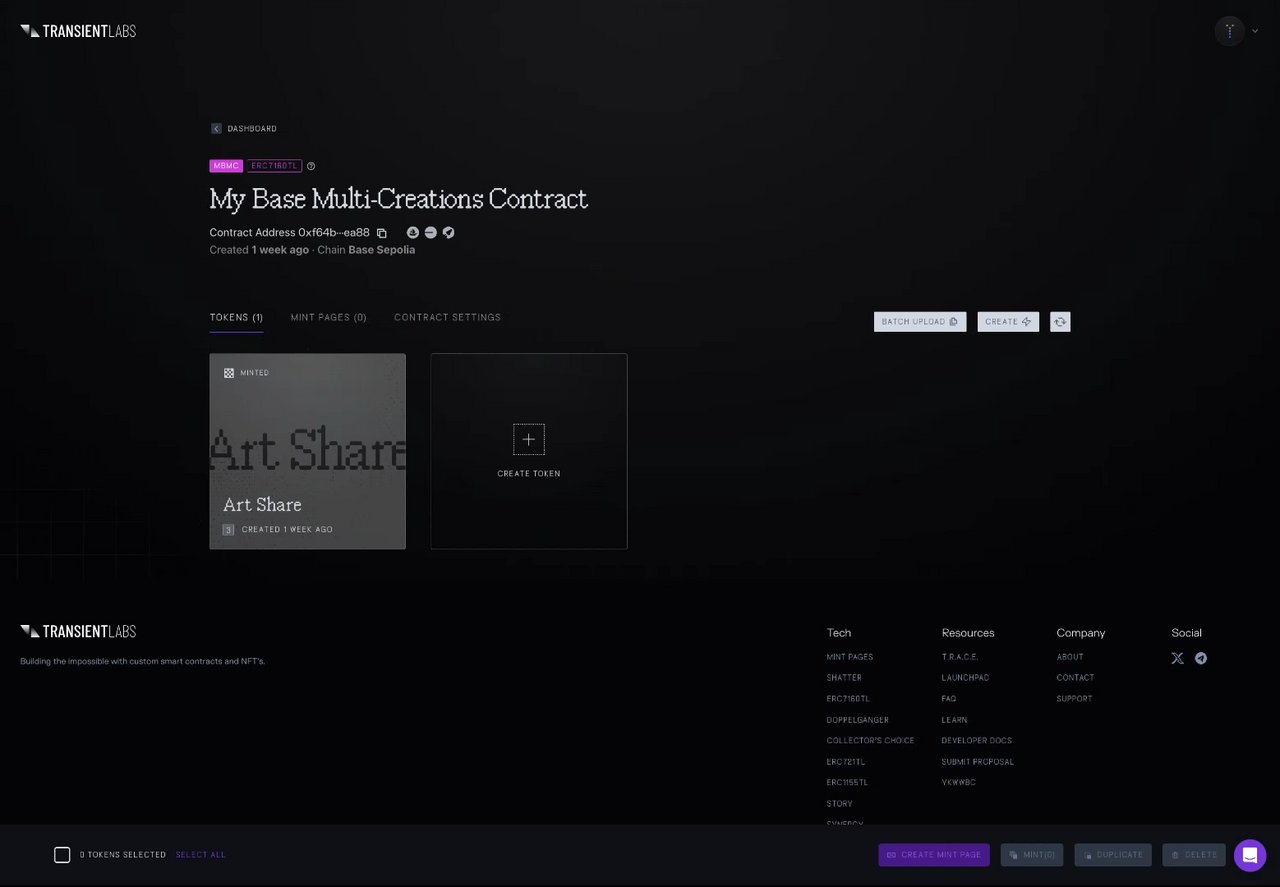Open the Art Share token card
Image resolution: width=1280 pixels, height=887 pixels.
tap(308, 451)
